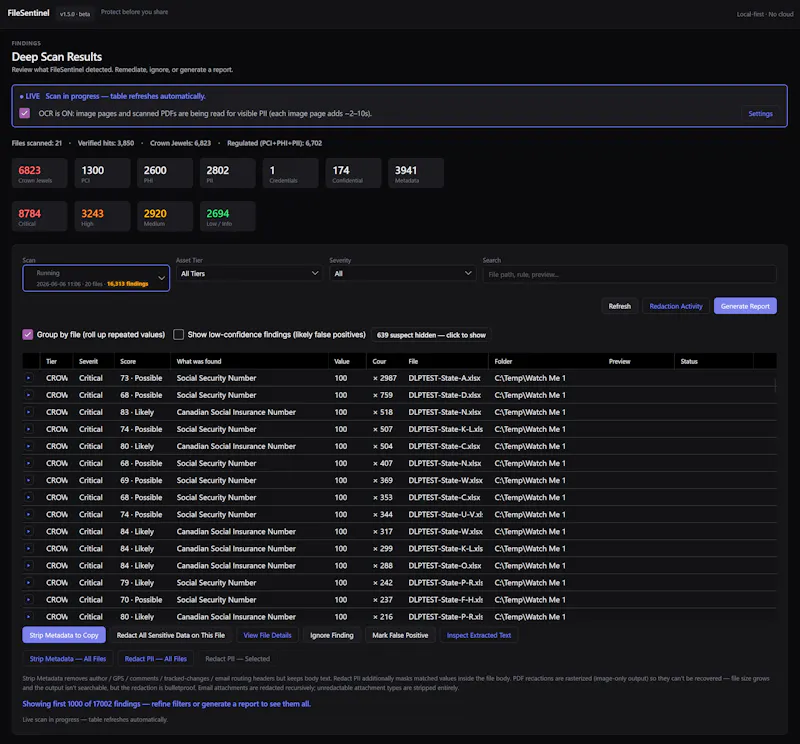Expand the DLPTEST-State-A.xlsx finding row
The width and height of the screenshot is (800, 744).
tap(29, 378)
